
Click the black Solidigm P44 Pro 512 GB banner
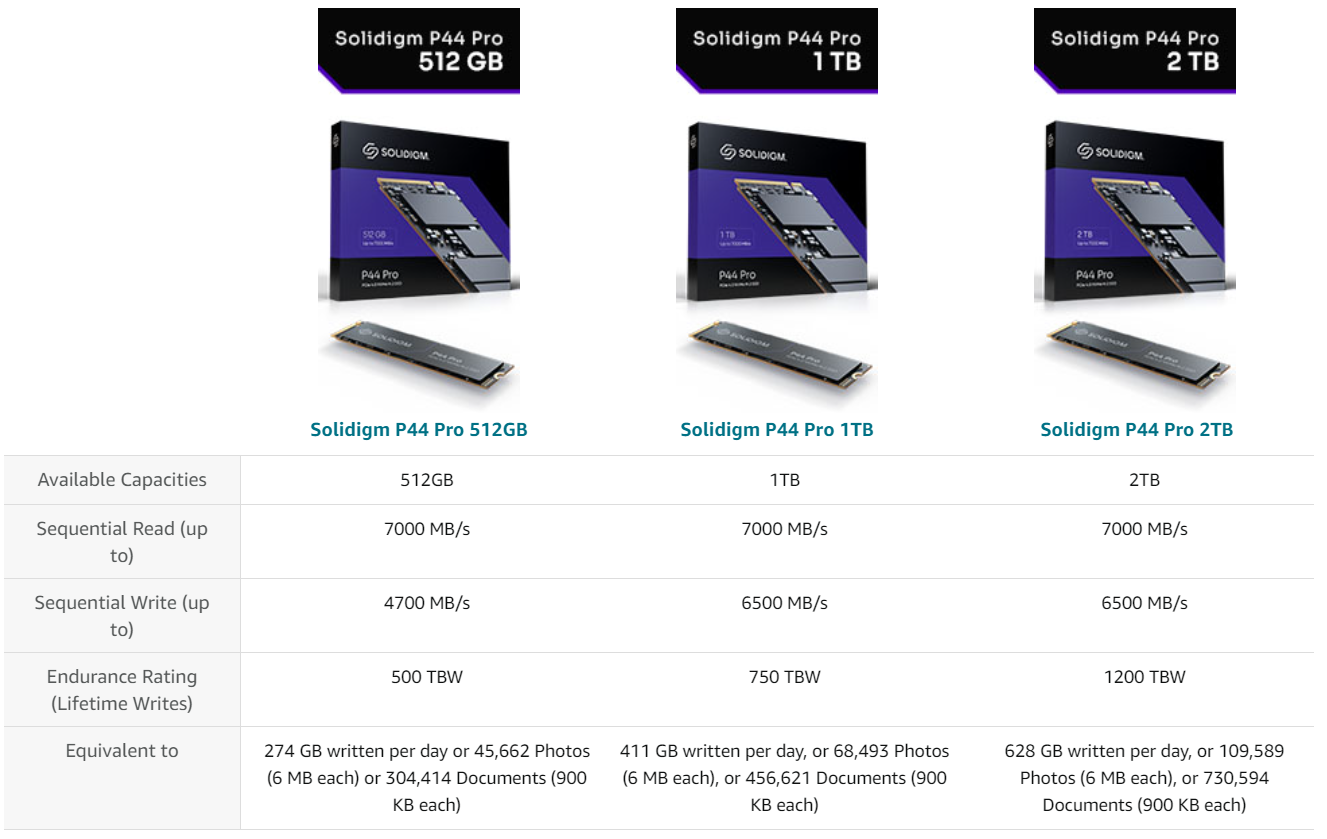click(x=418, y=51)
